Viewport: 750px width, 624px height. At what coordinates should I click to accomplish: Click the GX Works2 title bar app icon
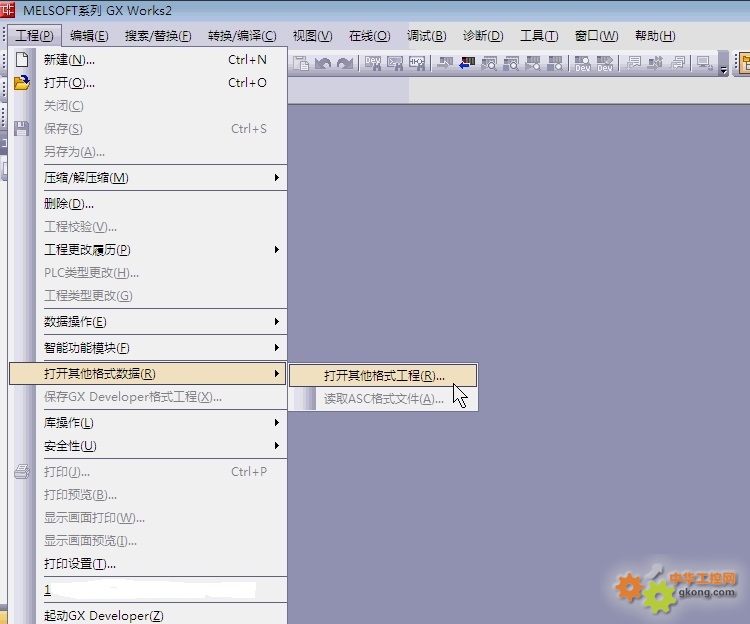pyautogui.click(x=7, y=10)
